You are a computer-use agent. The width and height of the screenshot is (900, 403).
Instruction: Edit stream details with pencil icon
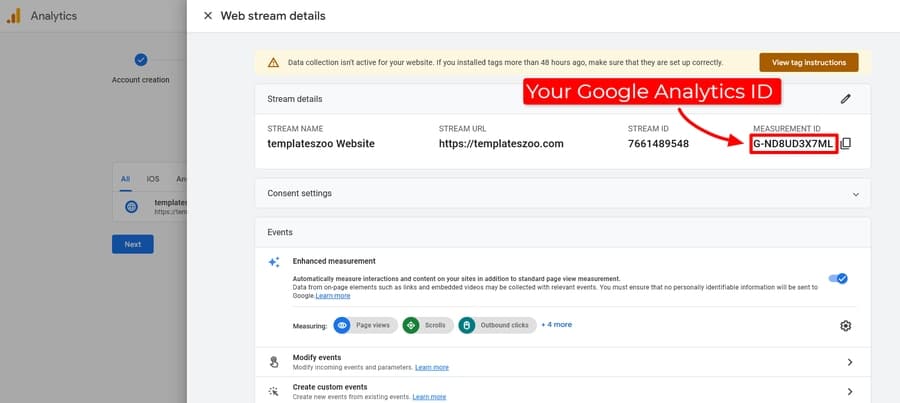(x=845, y=99)
